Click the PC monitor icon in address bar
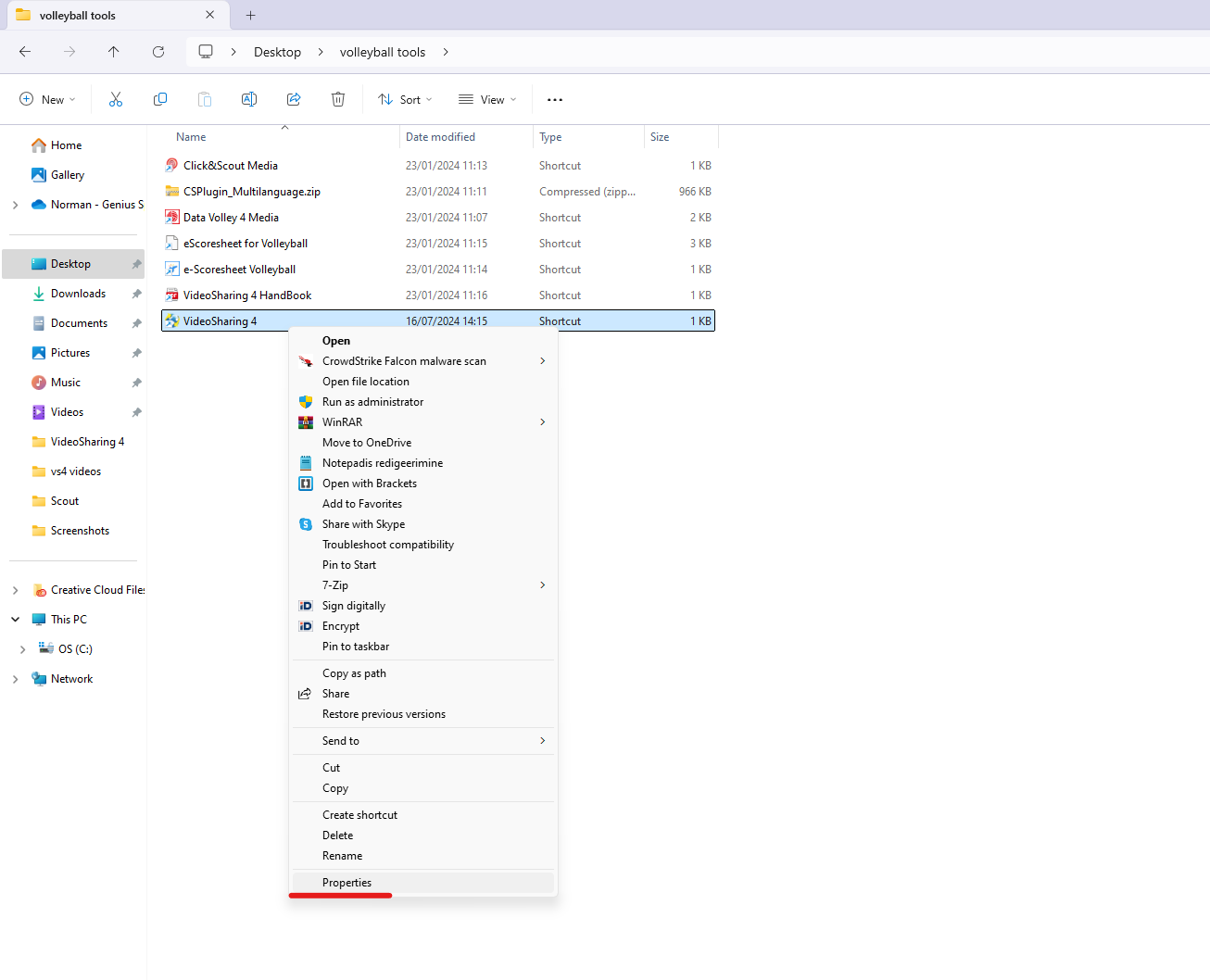This screenshot has height=980, width=1210. [206, 52]
